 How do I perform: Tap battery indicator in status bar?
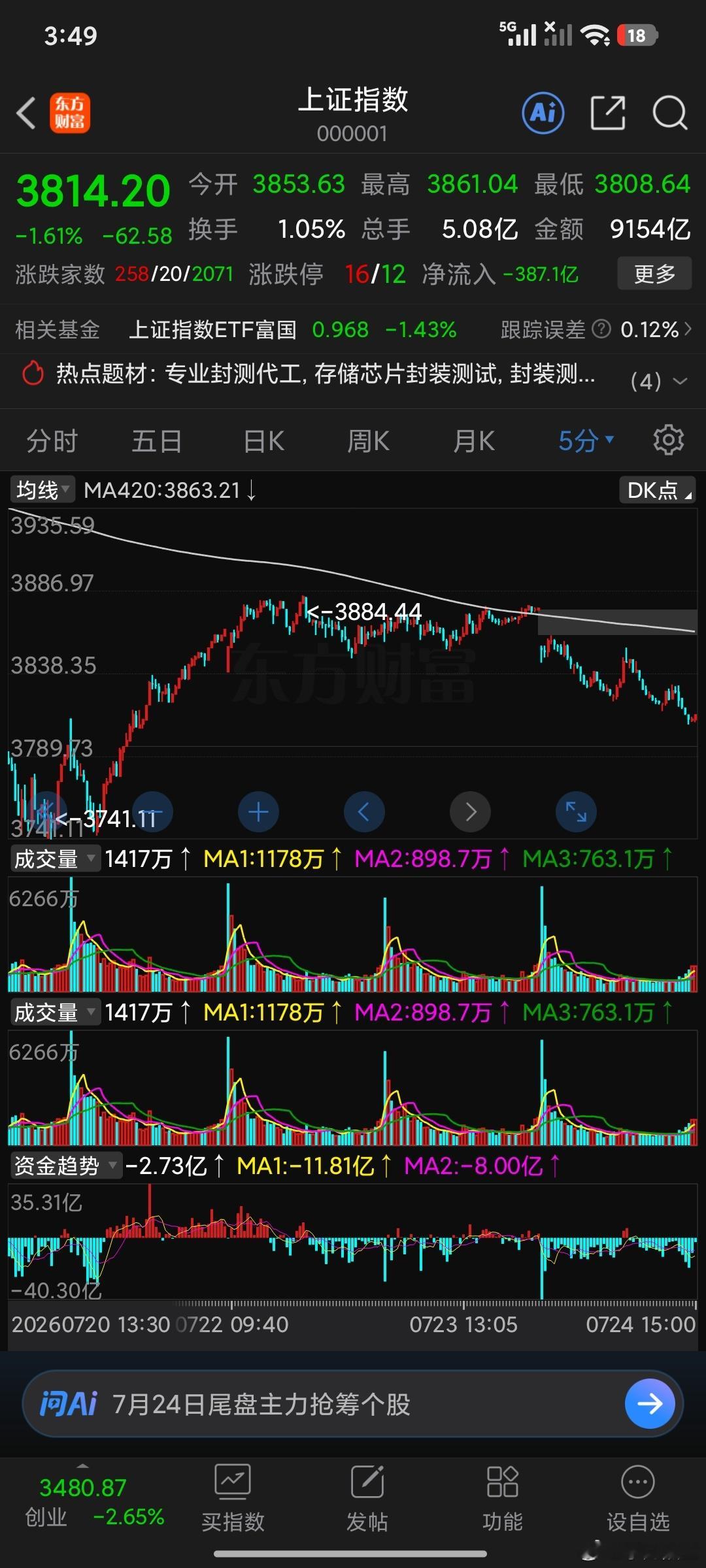pyautogui.click(x=637, y=35)
